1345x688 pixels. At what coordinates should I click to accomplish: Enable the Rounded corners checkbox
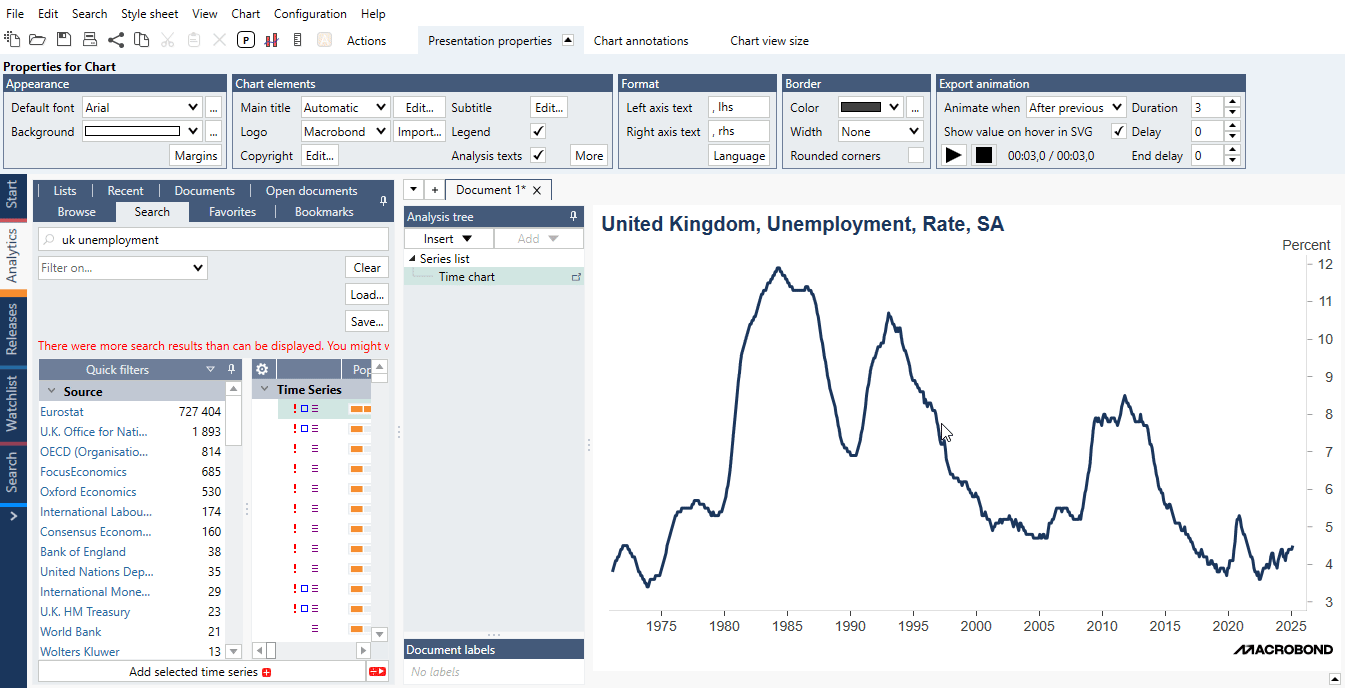[915, 155]
